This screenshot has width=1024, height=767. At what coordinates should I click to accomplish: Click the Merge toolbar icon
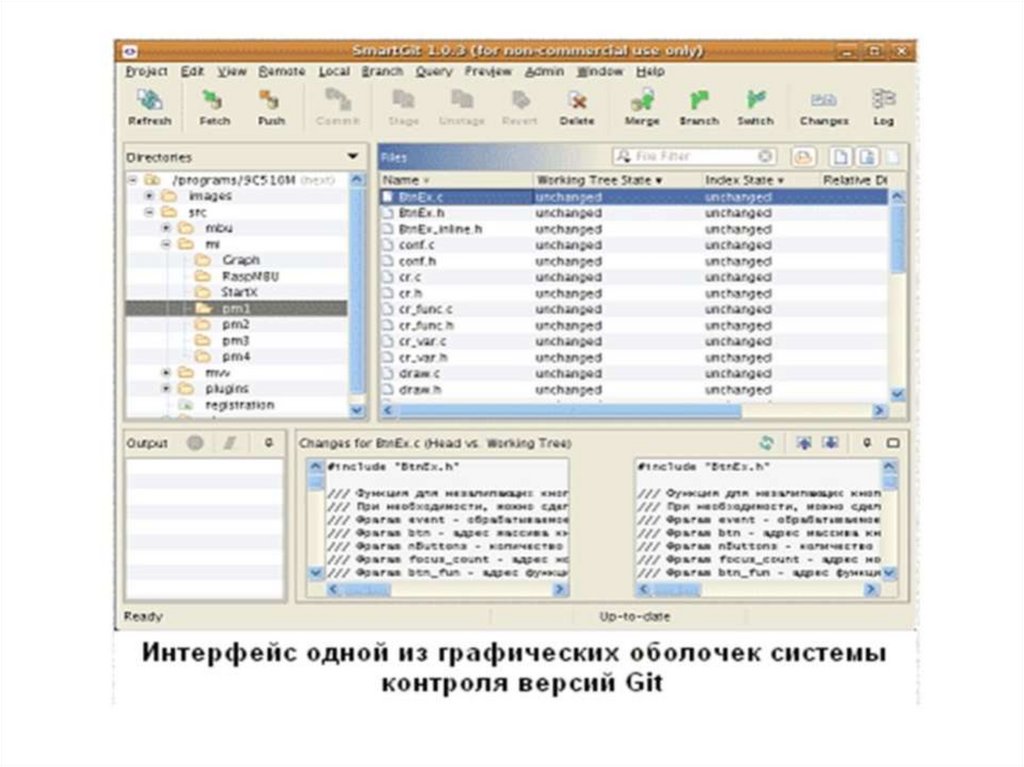(x=642, y=107)
